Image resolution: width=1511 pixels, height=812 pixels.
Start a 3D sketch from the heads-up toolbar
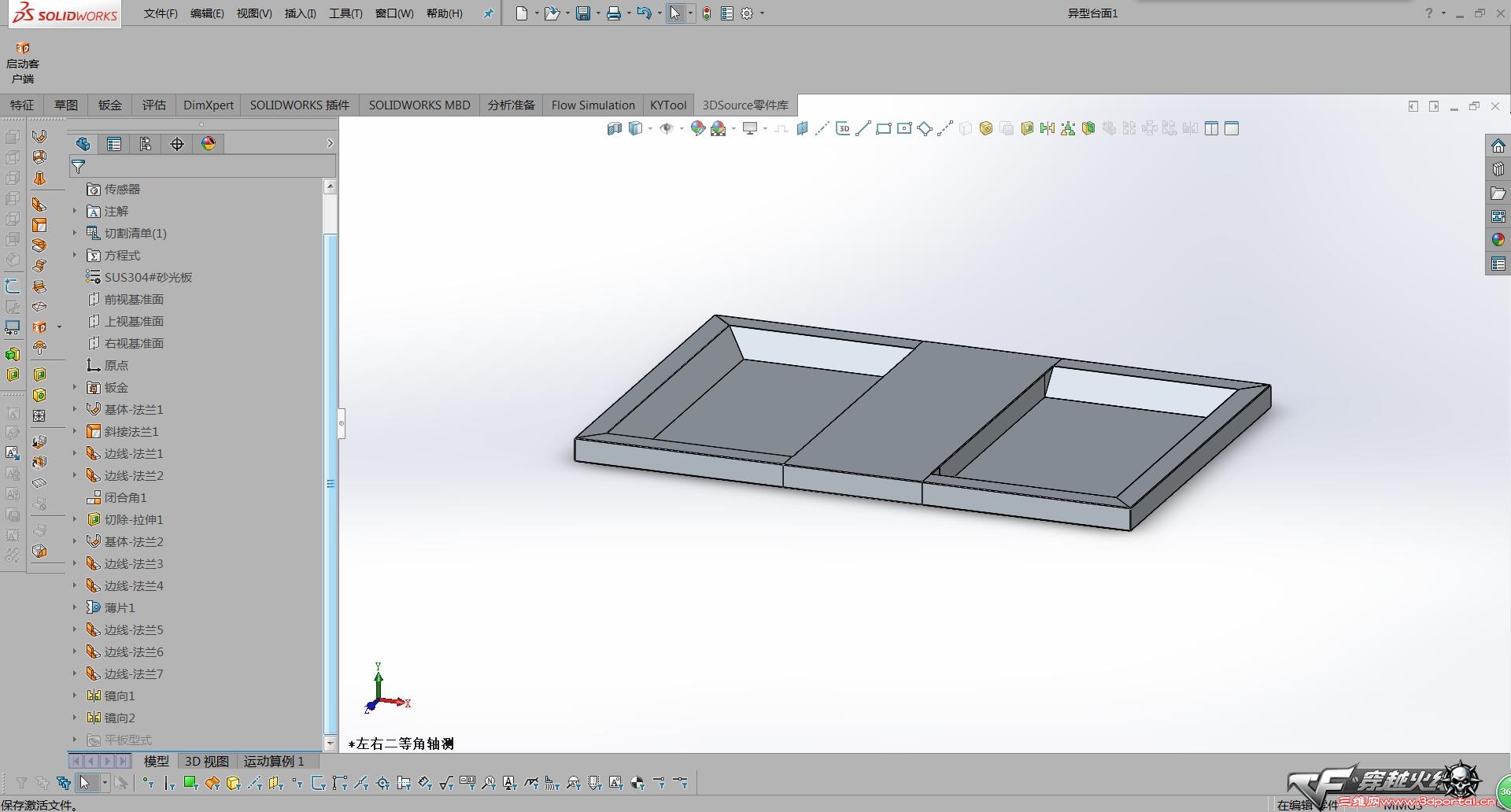tap(843, 128)
